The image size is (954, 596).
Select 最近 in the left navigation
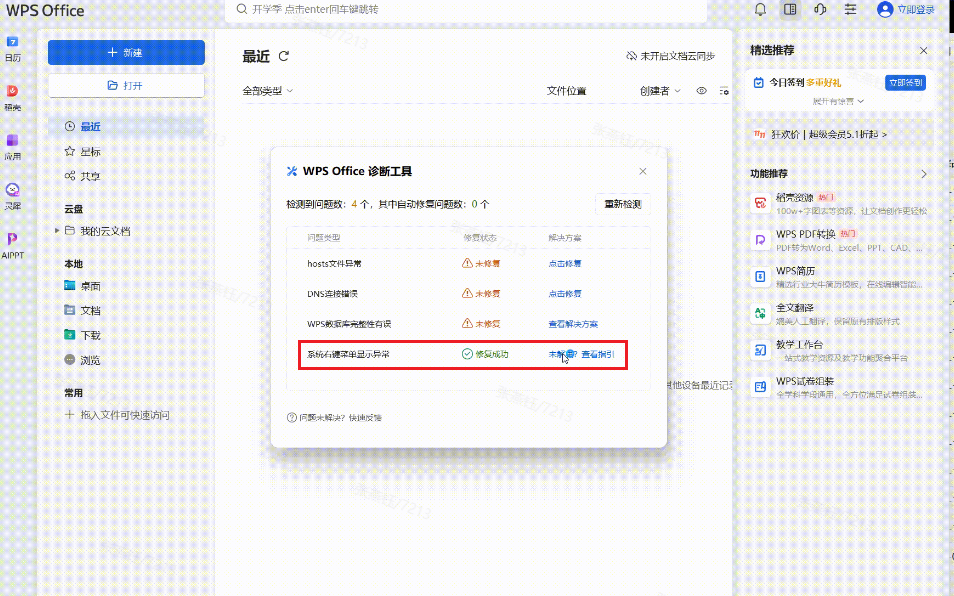coord(126,126)
